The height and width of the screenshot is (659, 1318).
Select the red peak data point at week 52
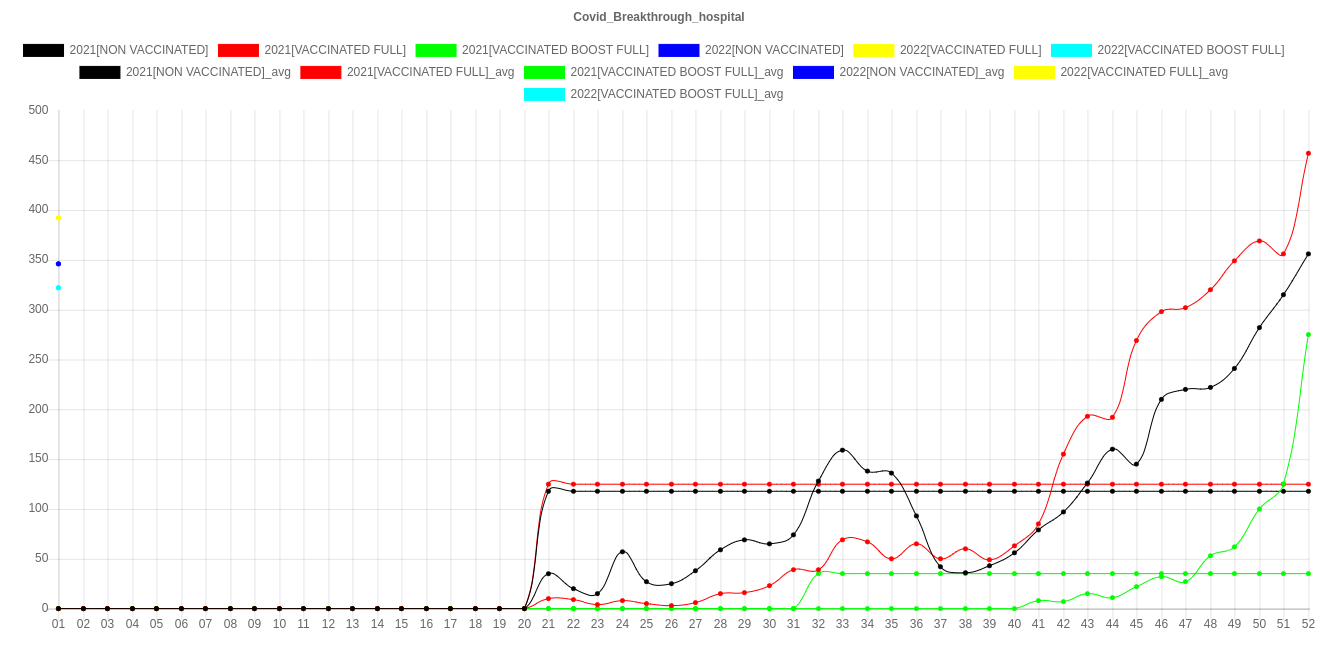[1308, 154]
